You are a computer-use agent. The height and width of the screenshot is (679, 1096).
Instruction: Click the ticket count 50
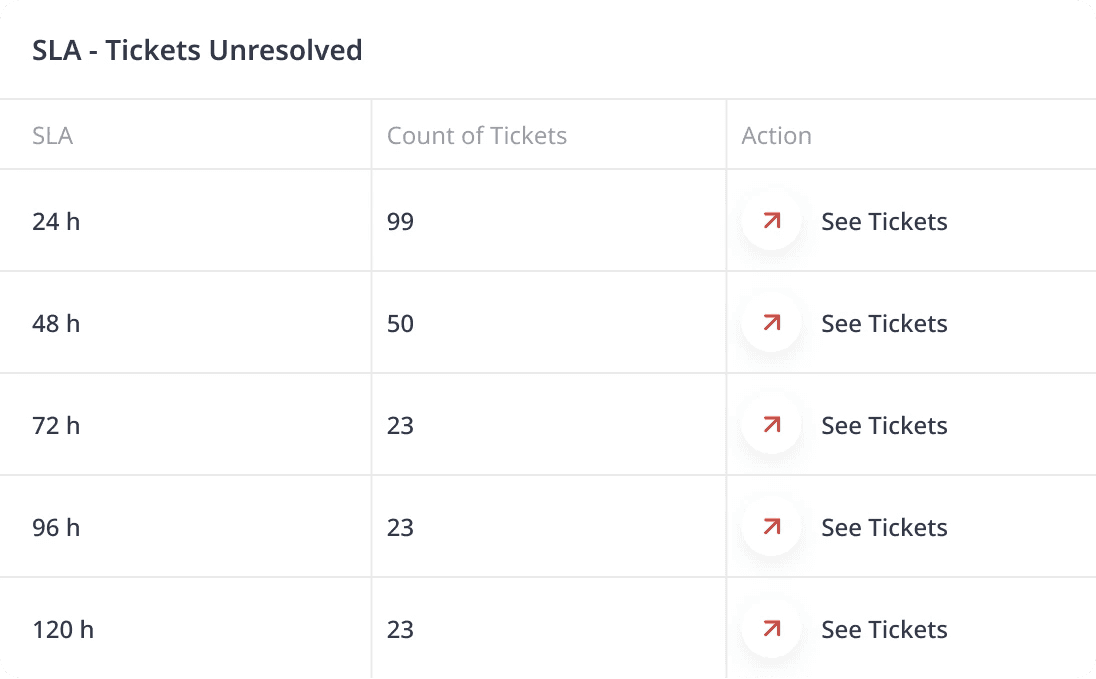(400, 323)
